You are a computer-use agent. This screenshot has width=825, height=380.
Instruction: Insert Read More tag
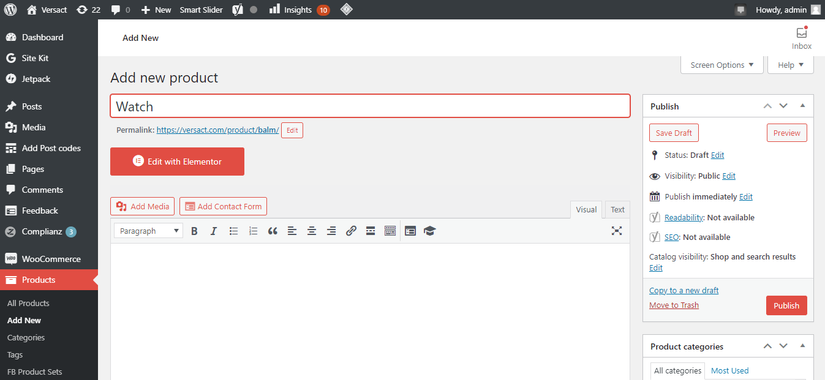[370, 231]
